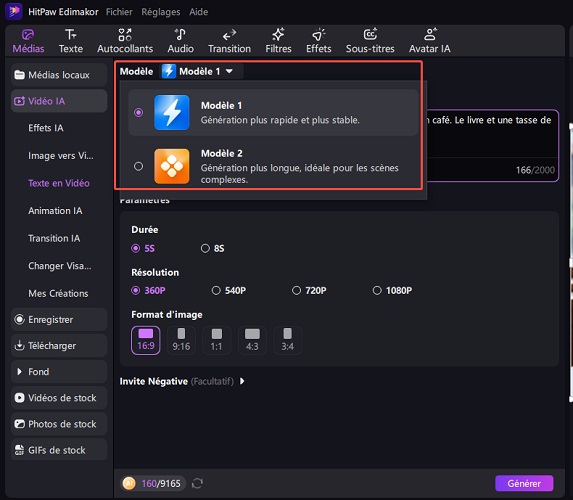Select the Modèle 2 radio option
Screen dimensions: 573x500
pyautogui.click(x=138, y=166)
